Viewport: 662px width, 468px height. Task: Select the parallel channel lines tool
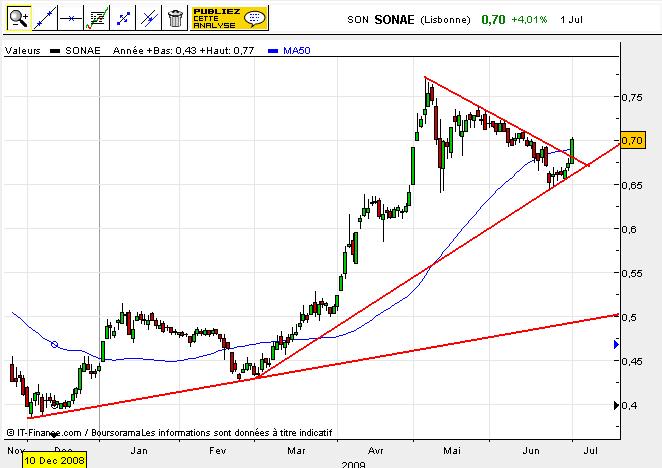coord(149,18)
